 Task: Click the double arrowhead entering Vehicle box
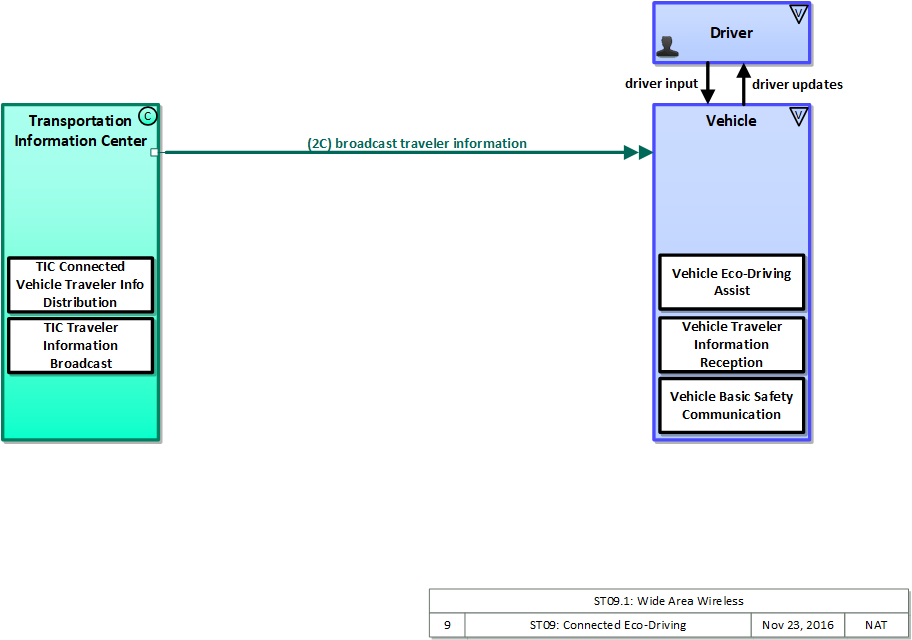[637, 153]
